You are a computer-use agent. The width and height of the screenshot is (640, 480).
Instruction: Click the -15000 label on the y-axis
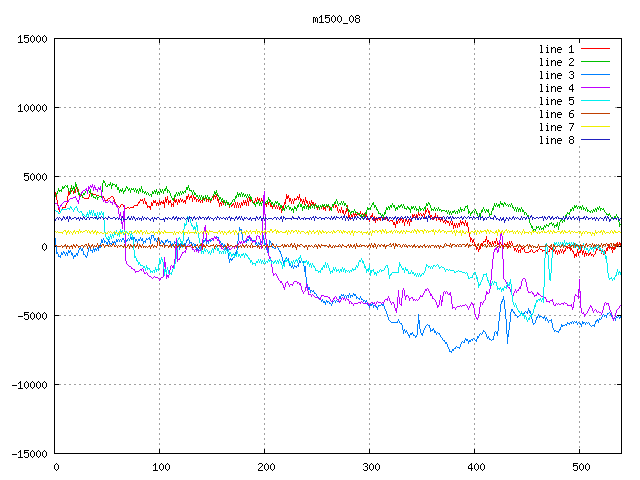tap(29, 454)
